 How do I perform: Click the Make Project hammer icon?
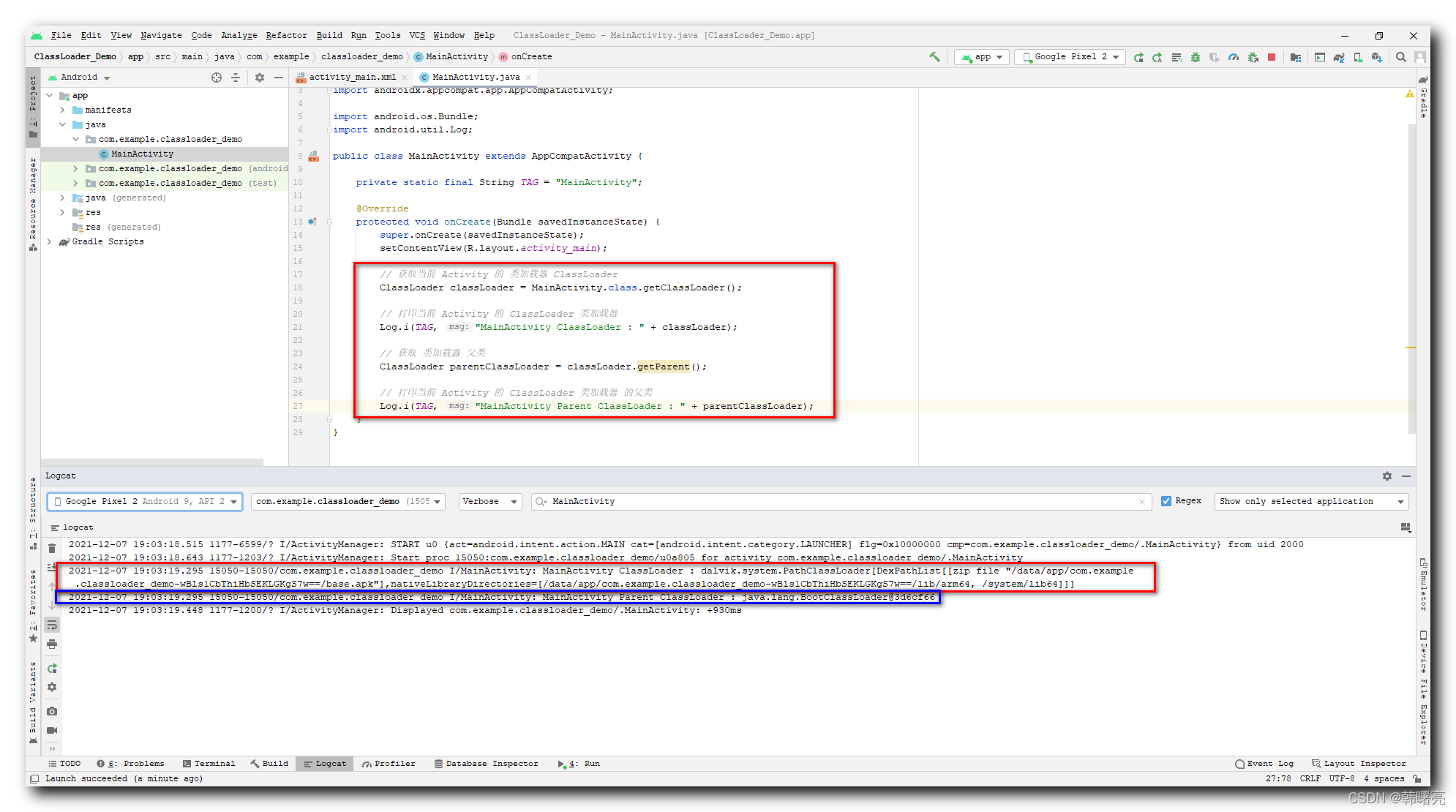(x=934, y=56)
